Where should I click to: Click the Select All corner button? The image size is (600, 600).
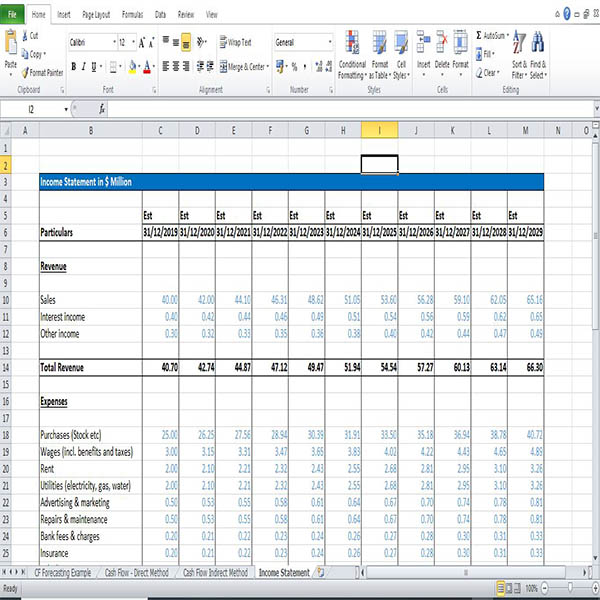(6, 131)
